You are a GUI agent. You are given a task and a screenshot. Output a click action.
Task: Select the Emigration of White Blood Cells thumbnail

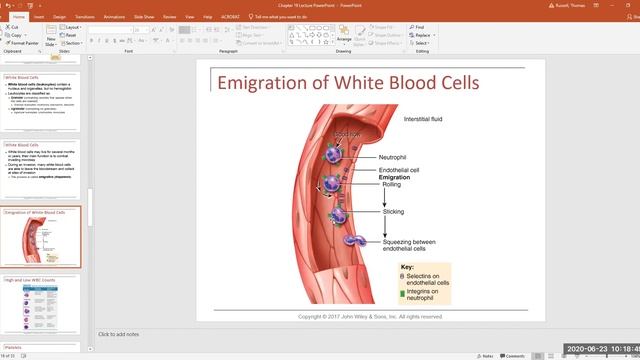click(x=40, y=237)
